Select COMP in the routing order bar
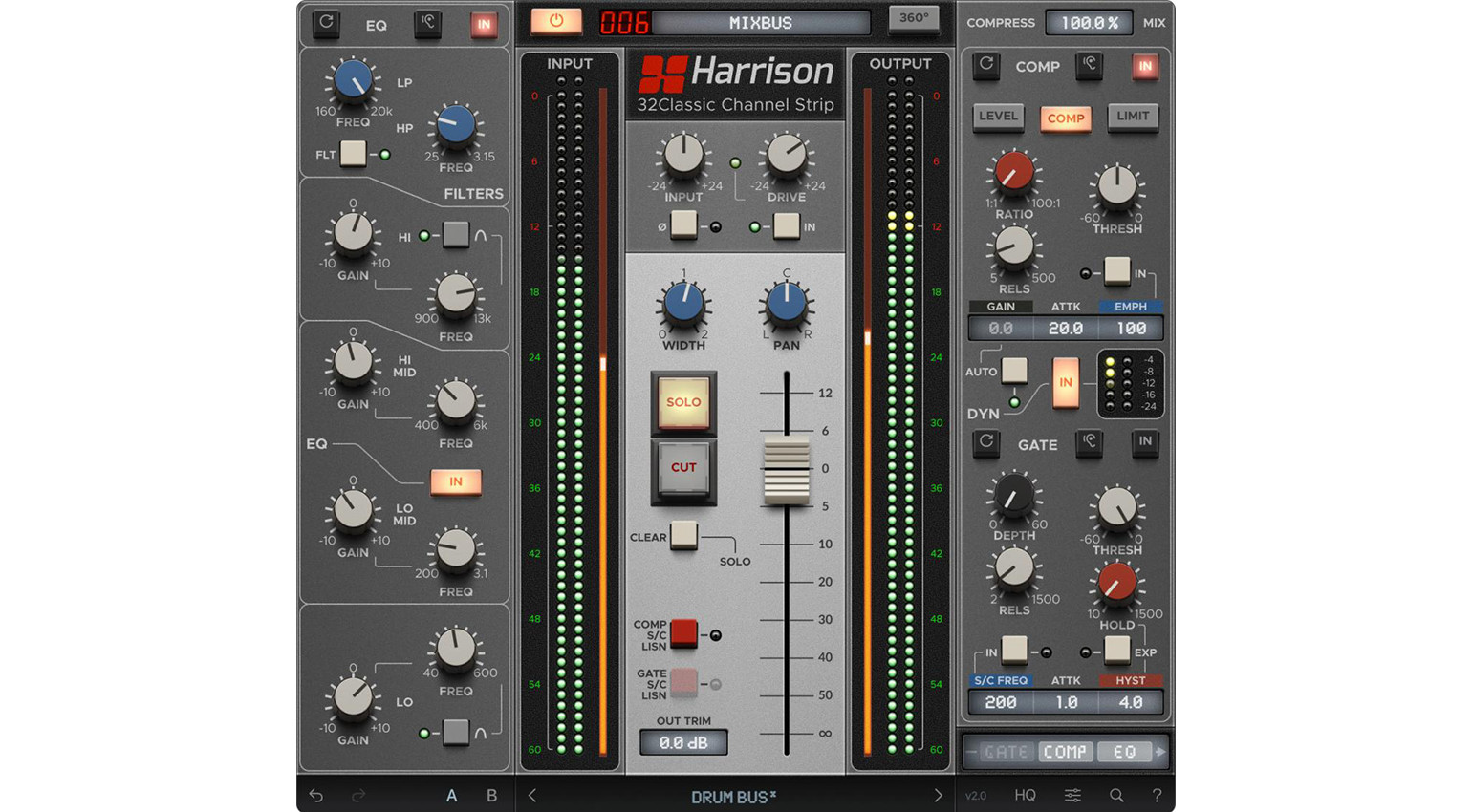 pyautogui.click(x=1065, y=752)
